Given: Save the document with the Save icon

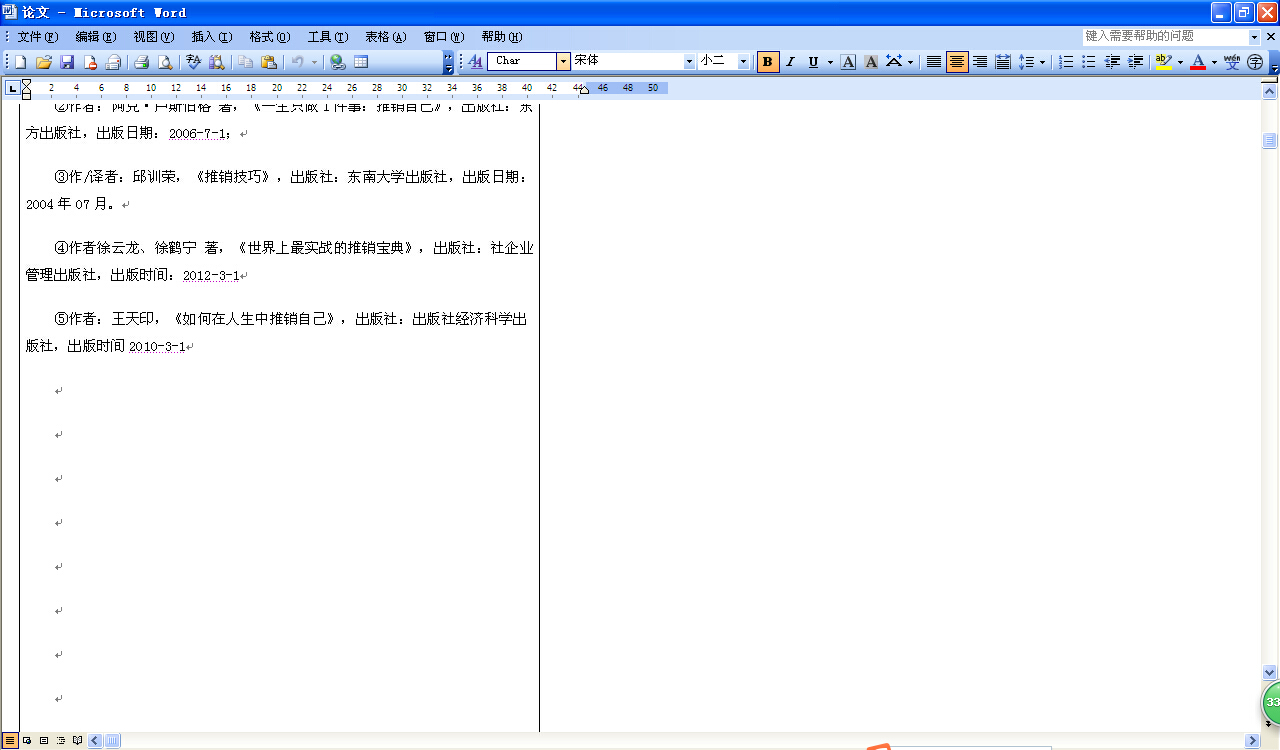Looking at the screenshot, I should pyautogui.click(x=68, y=62).
